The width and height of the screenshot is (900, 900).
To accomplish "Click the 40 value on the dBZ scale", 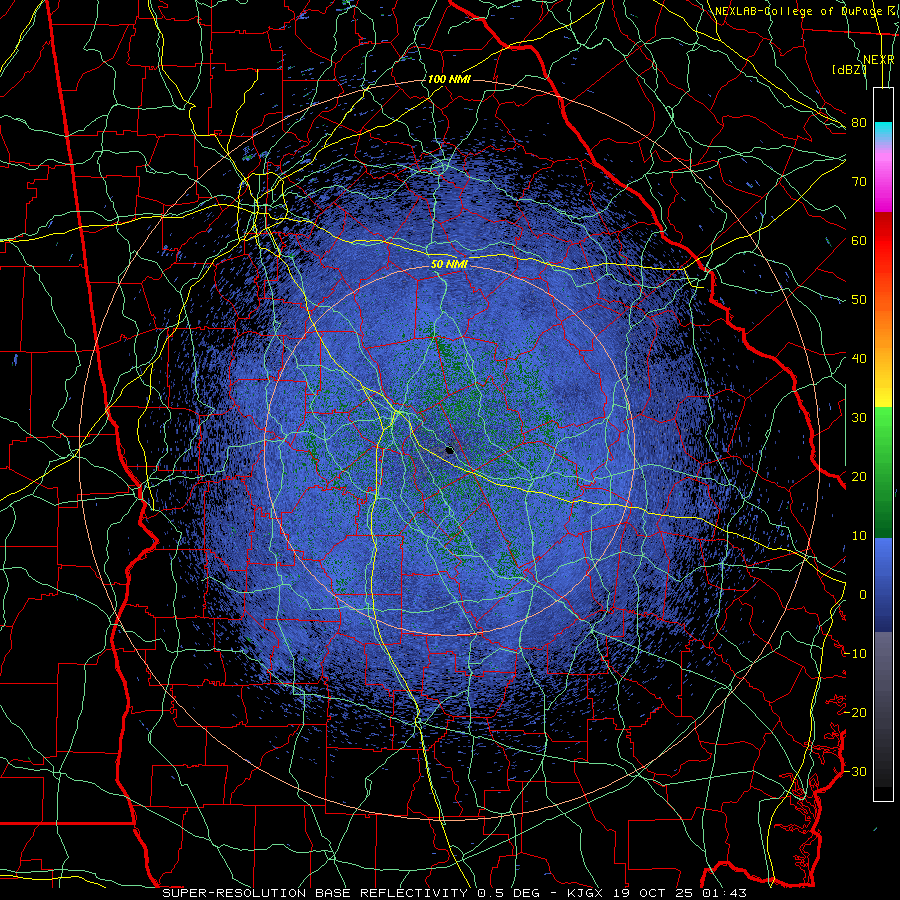I will (859, 359).
